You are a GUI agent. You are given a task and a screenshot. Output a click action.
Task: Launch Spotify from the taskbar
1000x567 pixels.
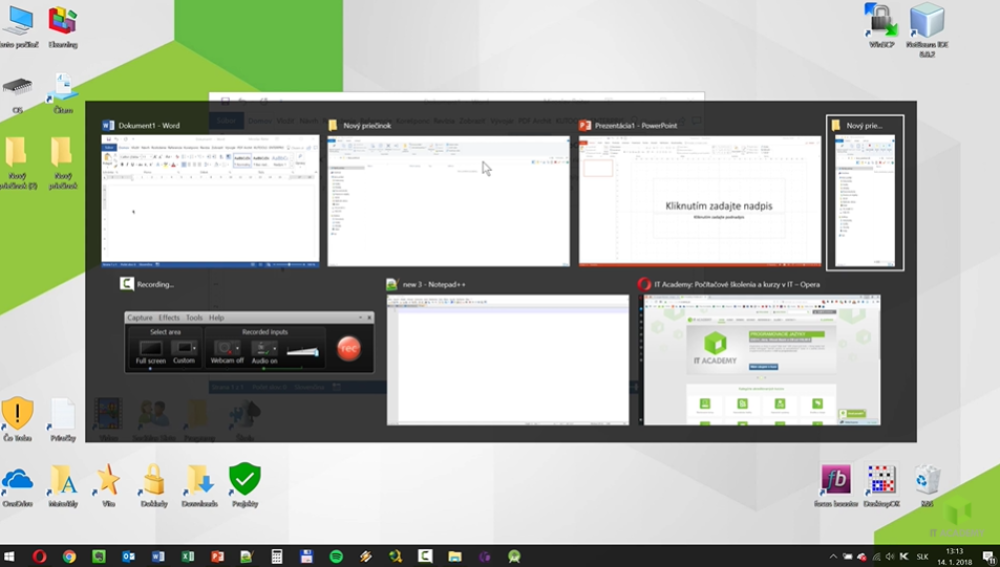click(336, 556)
